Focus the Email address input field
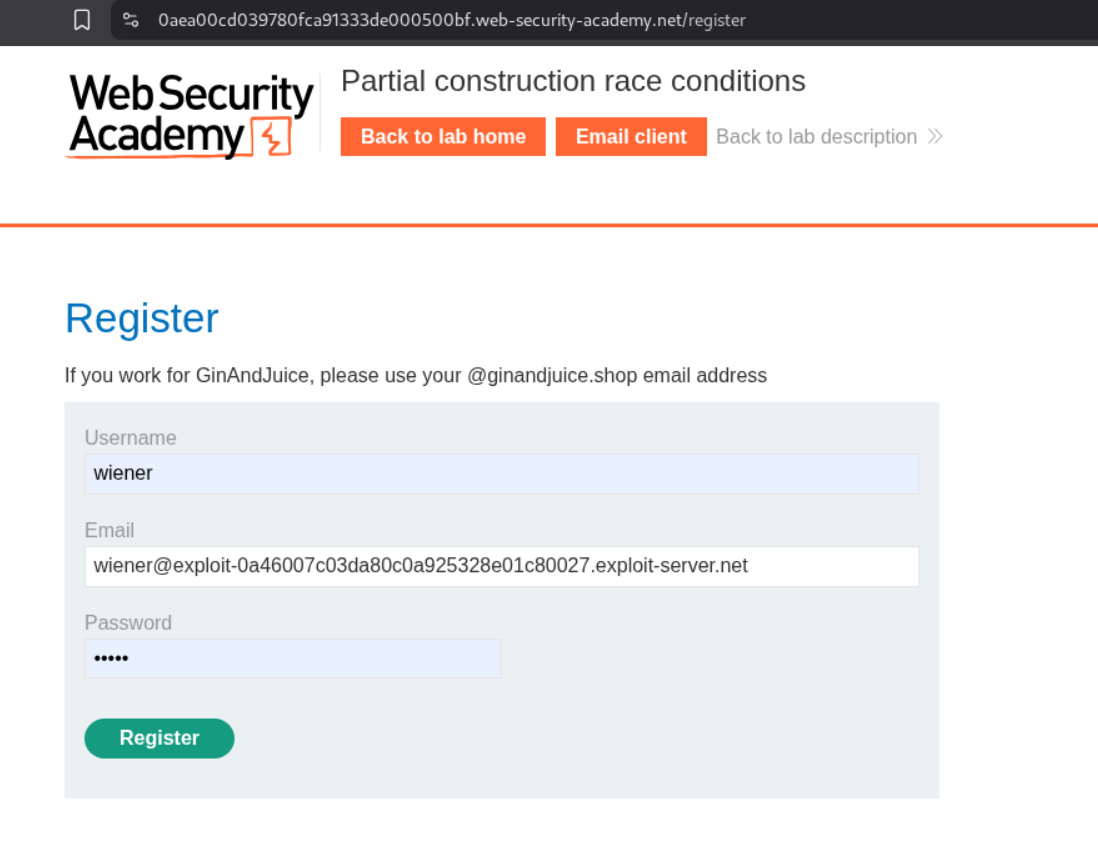 click(x=501, y=566)
